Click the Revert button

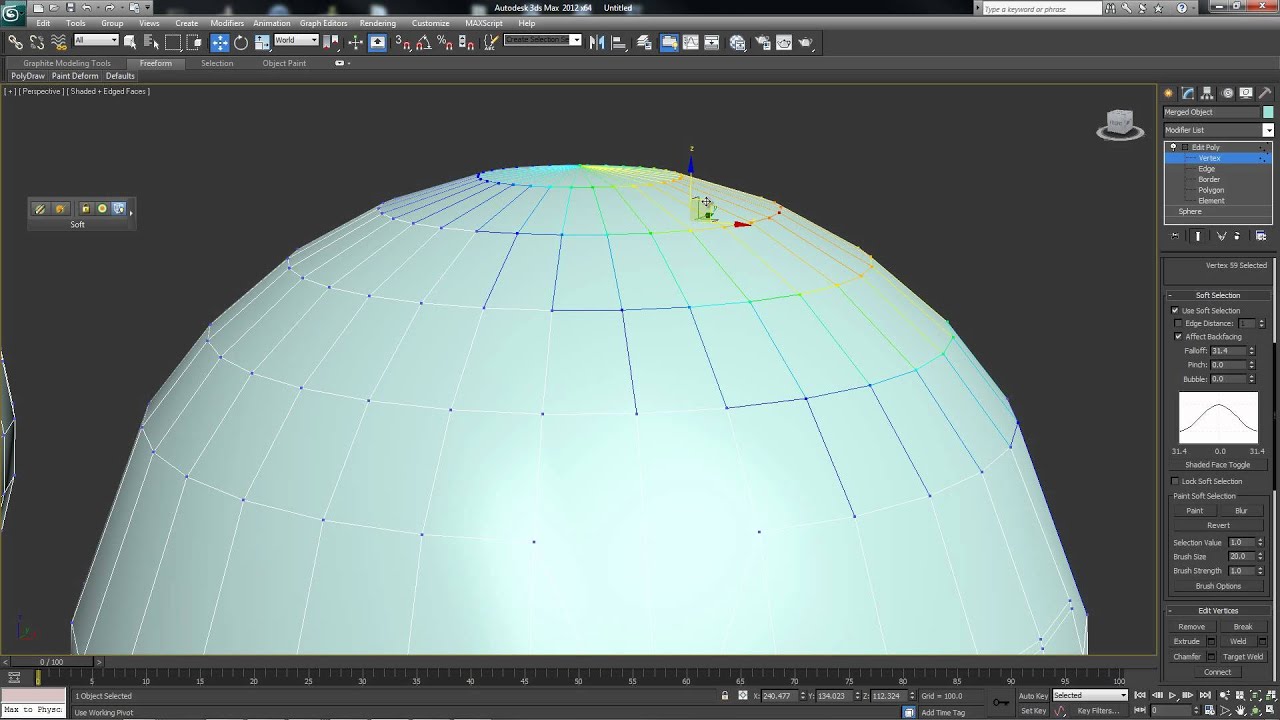[x=1218, y=525]
